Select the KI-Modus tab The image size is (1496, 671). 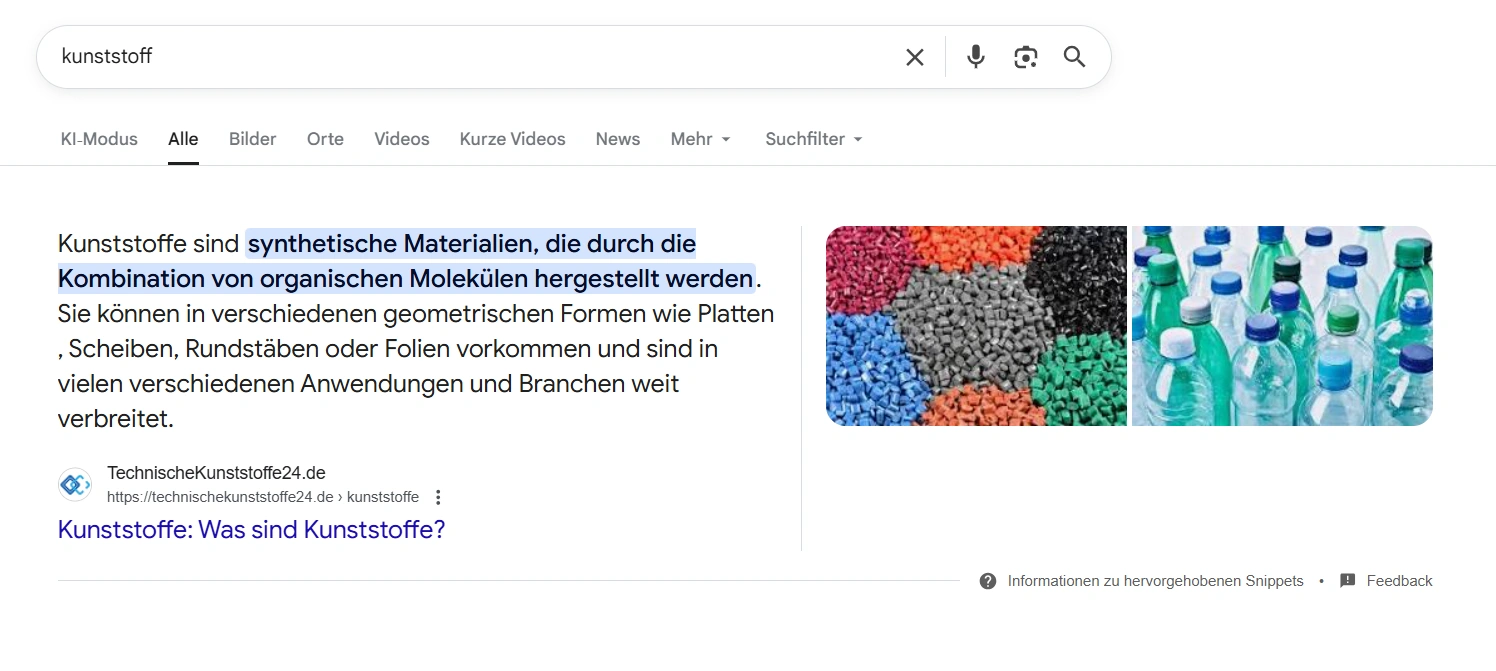[98, 139]
